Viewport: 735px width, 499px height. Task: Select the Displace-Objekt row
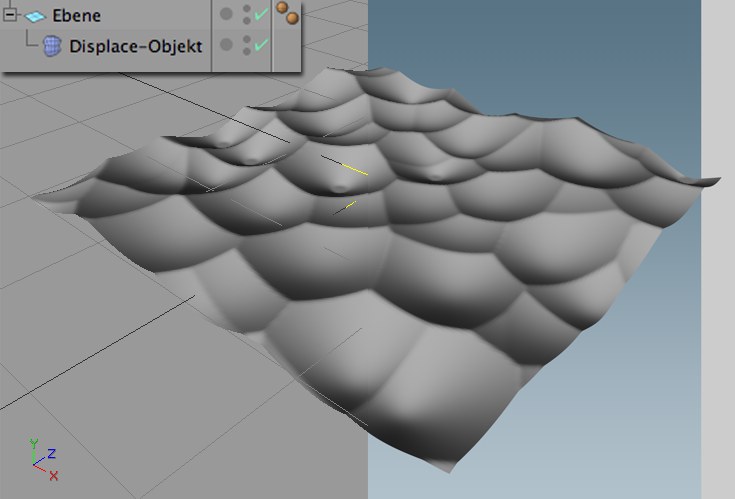coord(150,46)
